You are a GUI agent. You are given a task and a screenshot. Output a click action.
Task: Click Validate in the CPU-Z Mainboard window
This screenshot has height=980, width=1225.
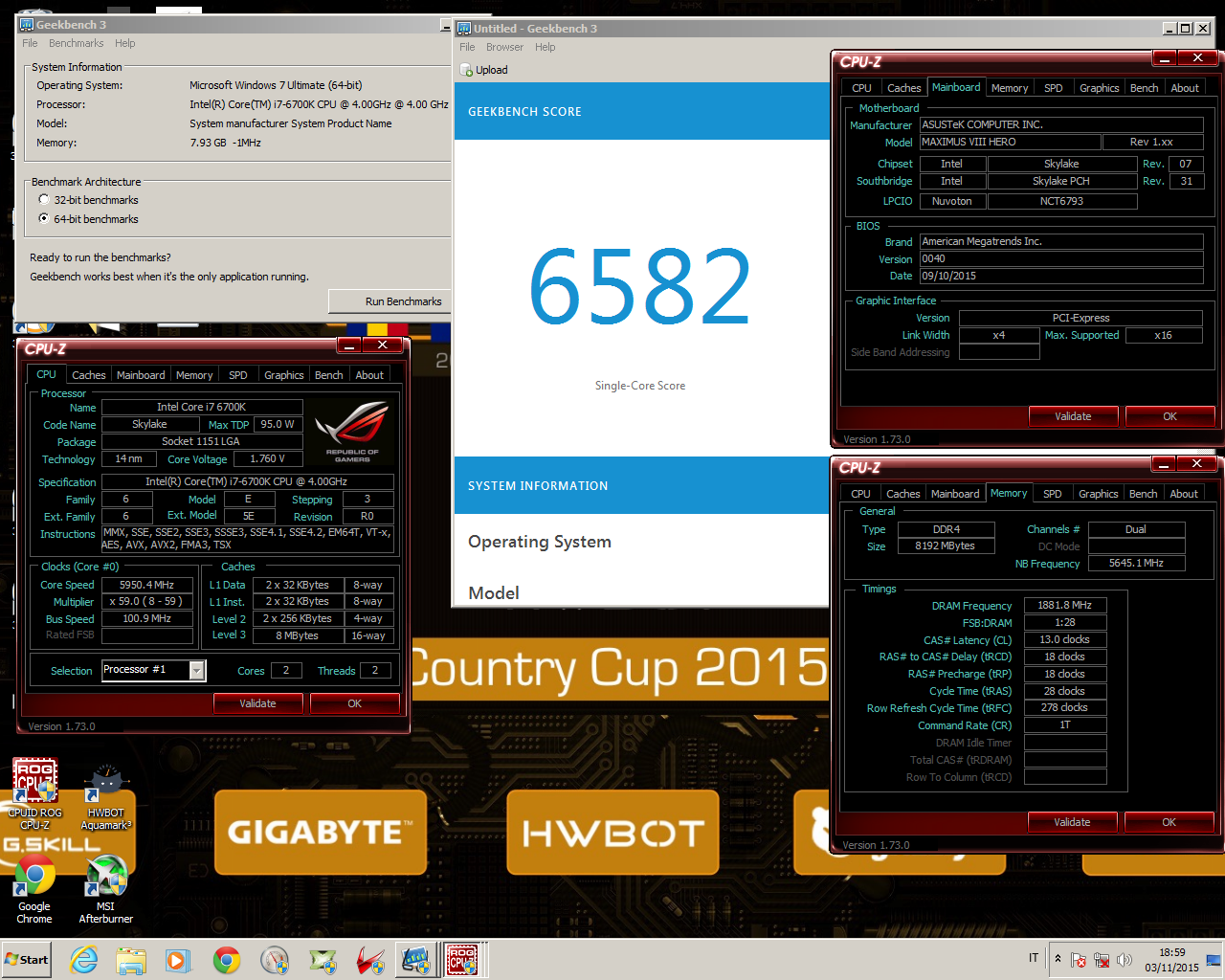click(x=1073, y=416)
